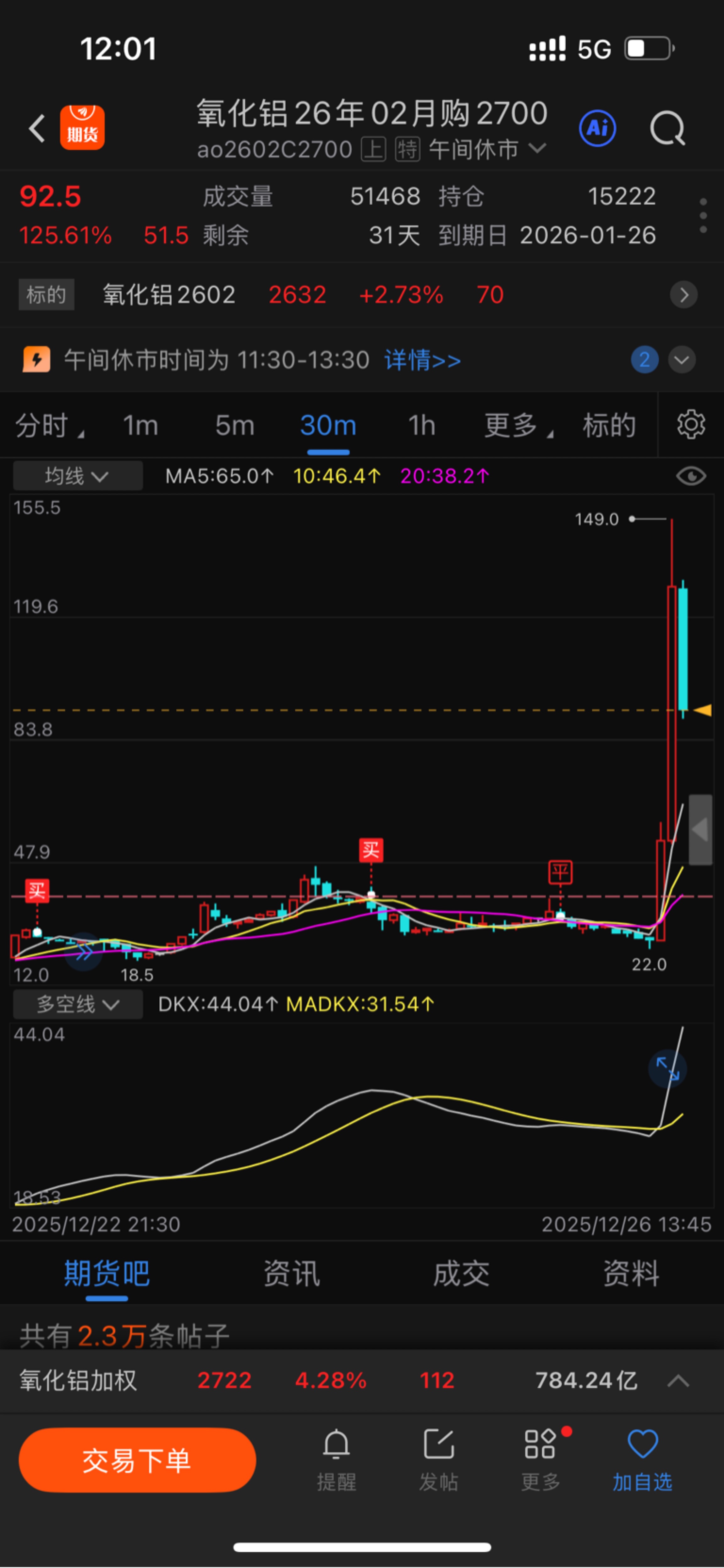Tap the search magnifier icon
Screen dimensions: 724x1568
click(667, 129)
